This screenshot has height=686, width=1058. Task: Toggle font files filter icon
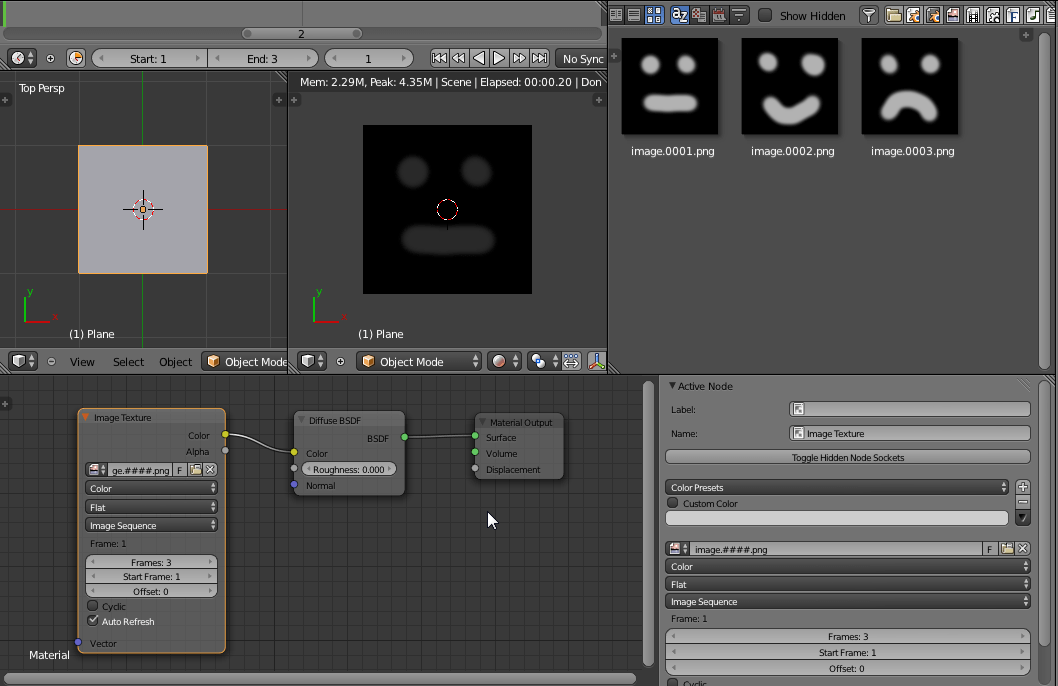(x=1013, y=15)
